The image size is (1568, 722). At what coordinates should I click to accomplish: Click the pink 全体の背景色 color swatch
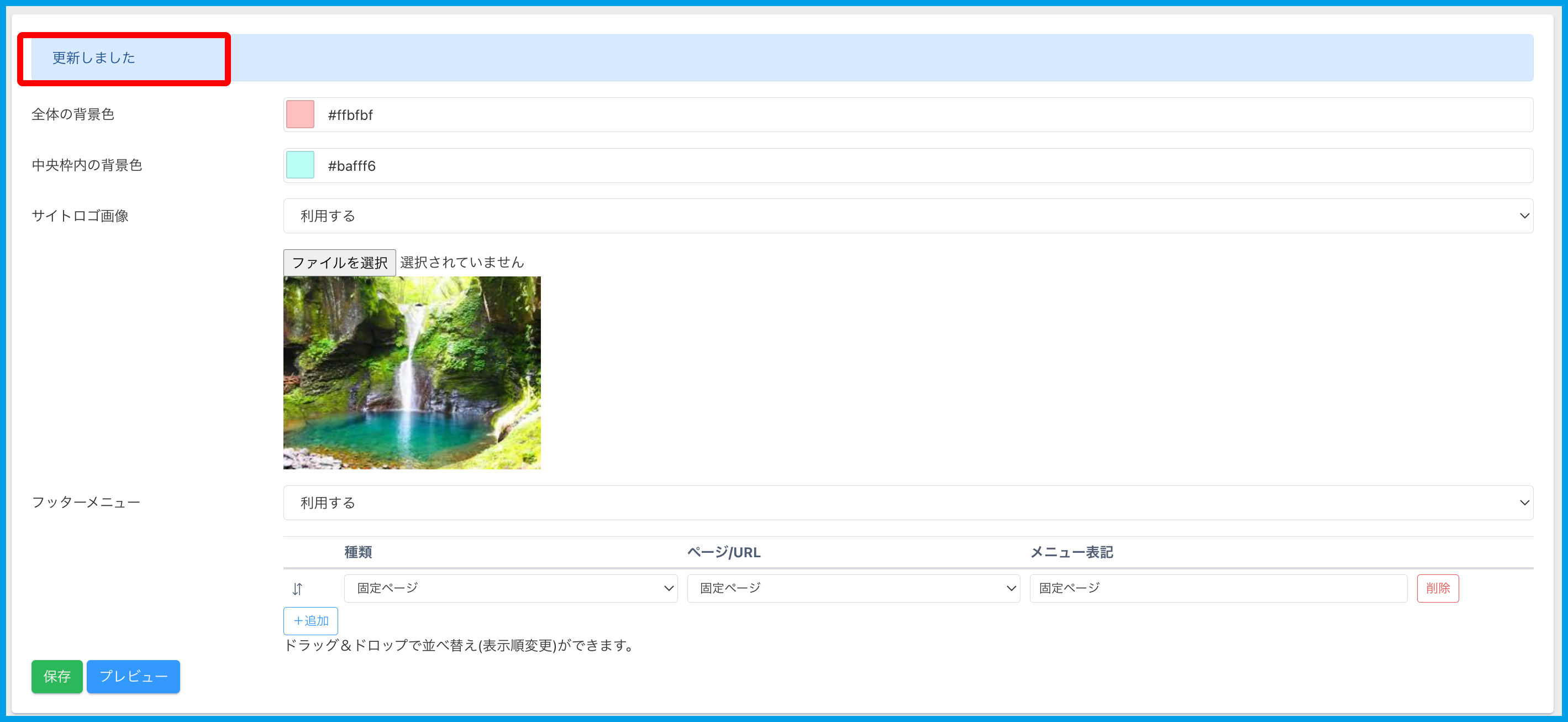pos(300,114)
